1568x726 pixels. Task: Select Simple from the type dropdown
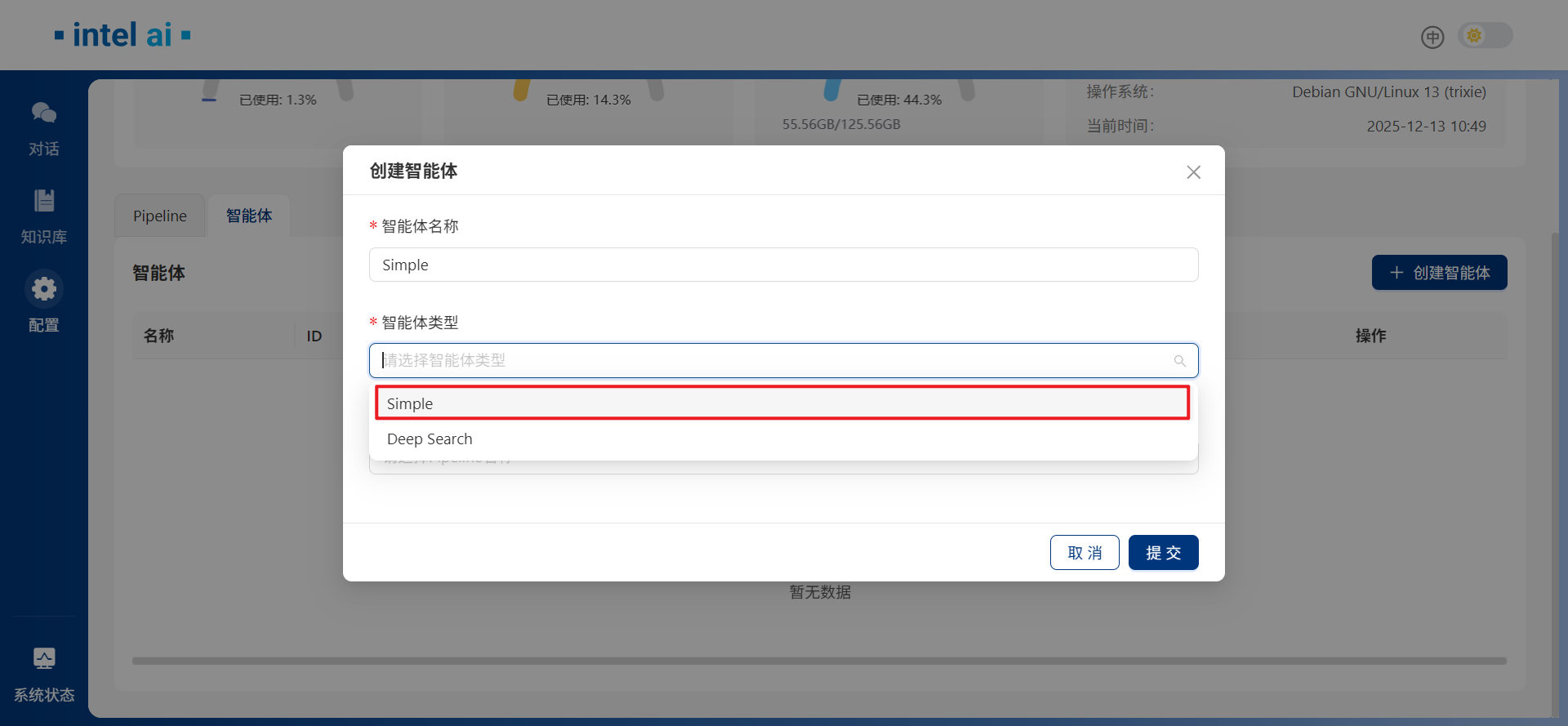tap(782, 403)
